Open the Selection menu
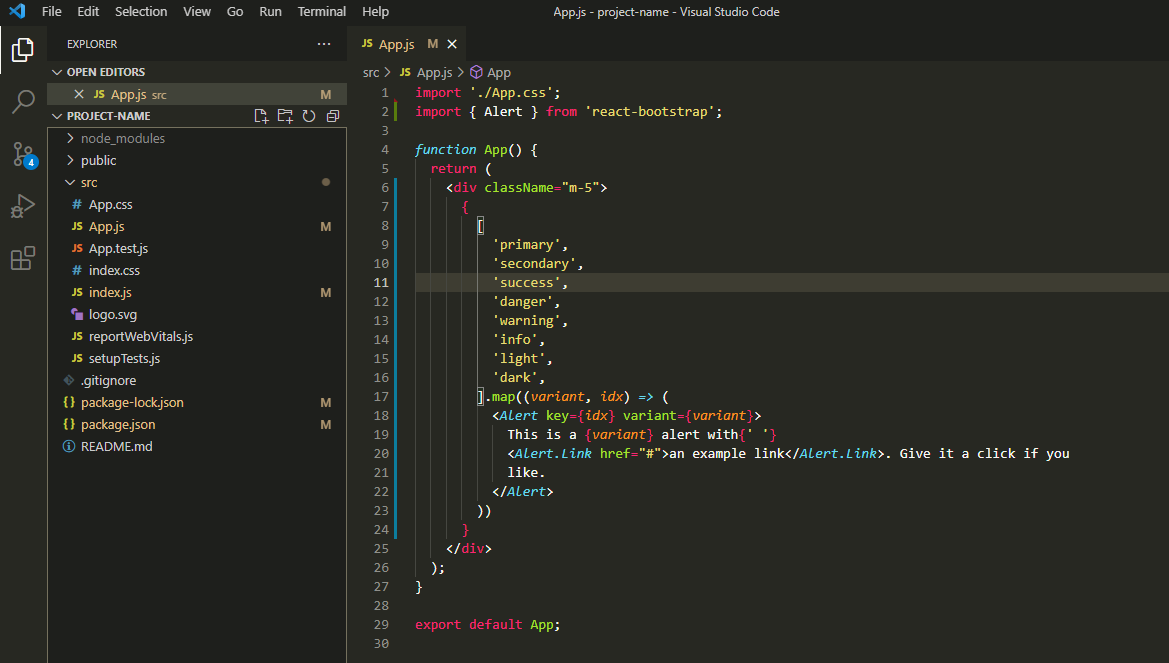This screenshot has height=663, width=1169. (x=141, y=12)
